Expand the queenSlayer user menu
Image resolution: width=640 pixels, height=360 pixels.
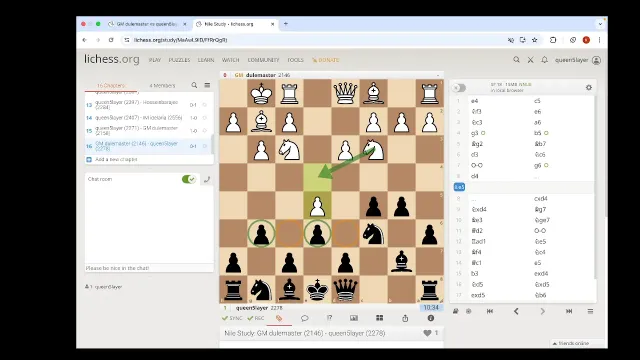(578, 60)
